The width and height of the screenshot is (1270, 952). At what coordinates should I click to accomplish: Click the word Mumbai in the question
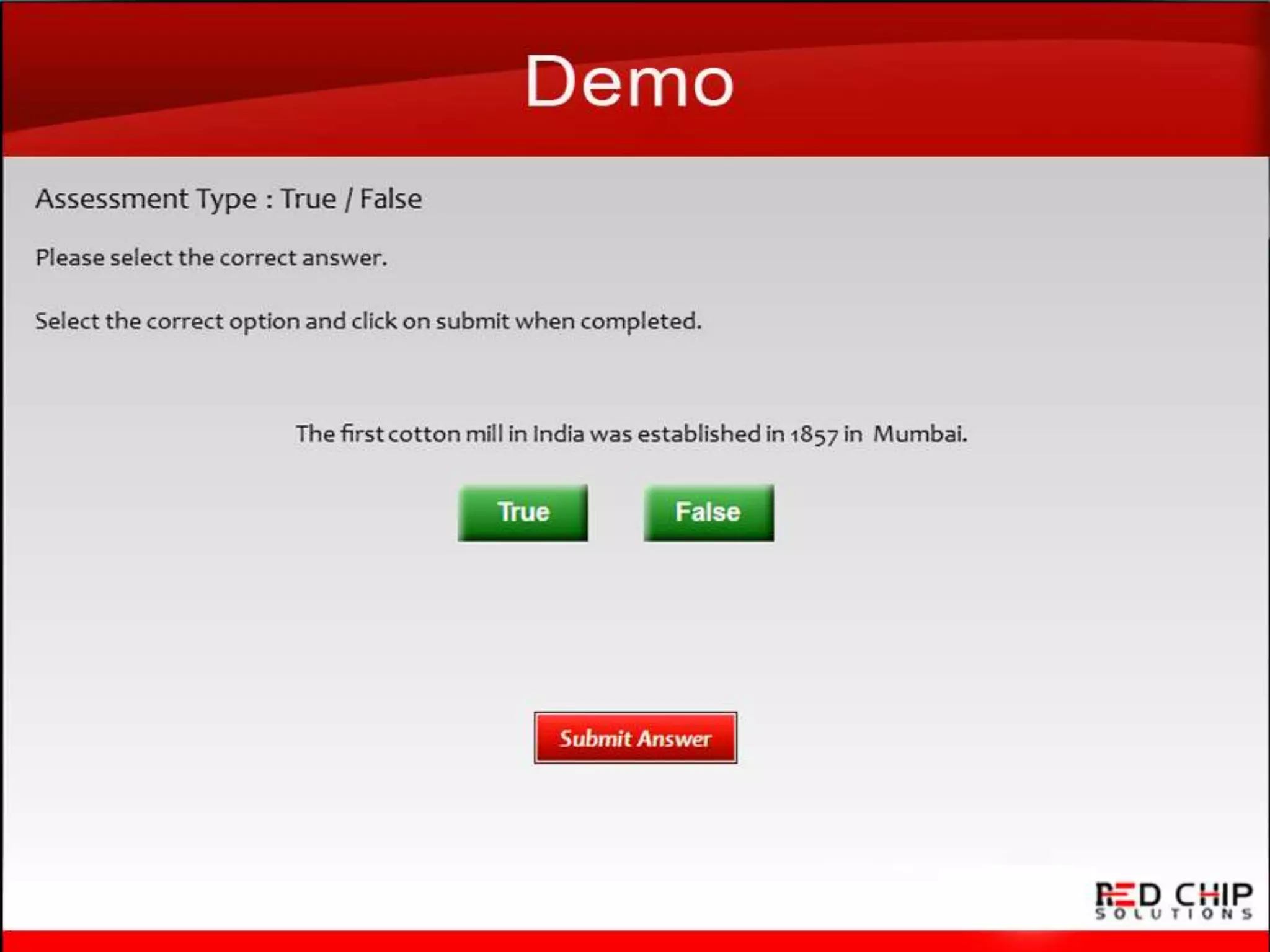(920, 434)
